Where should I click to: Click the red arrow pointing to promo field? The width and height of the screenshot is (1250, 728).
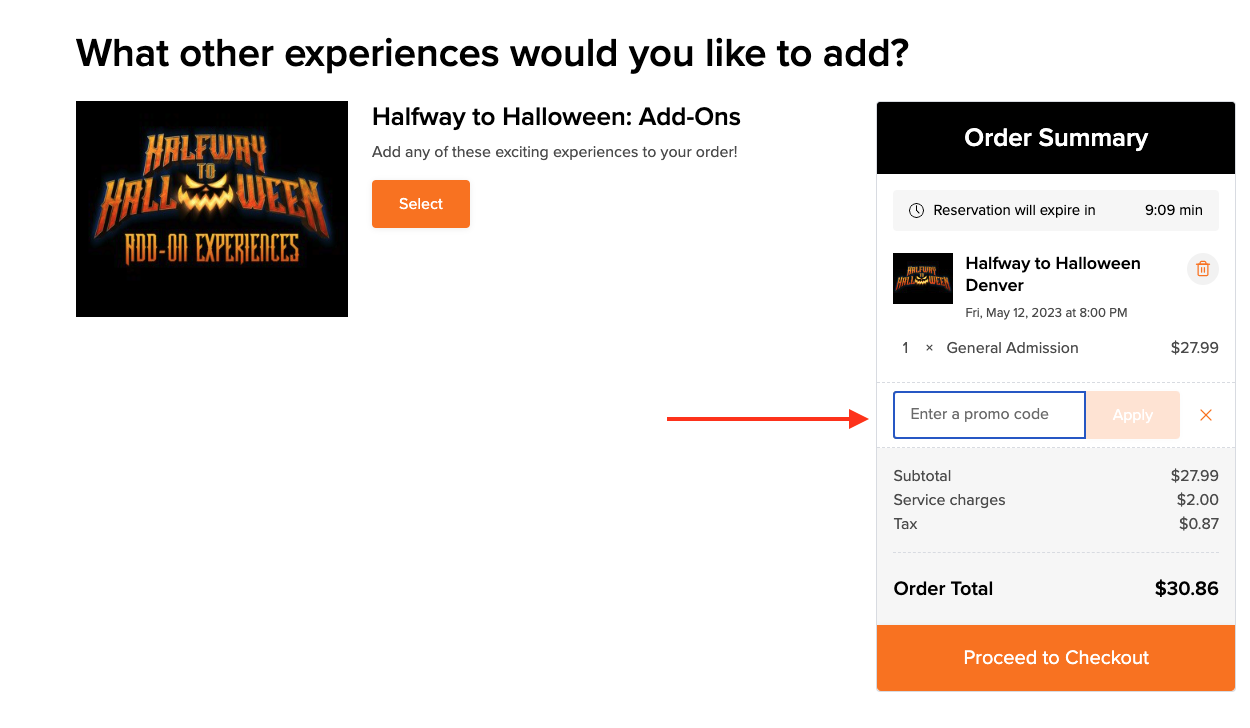767,419
